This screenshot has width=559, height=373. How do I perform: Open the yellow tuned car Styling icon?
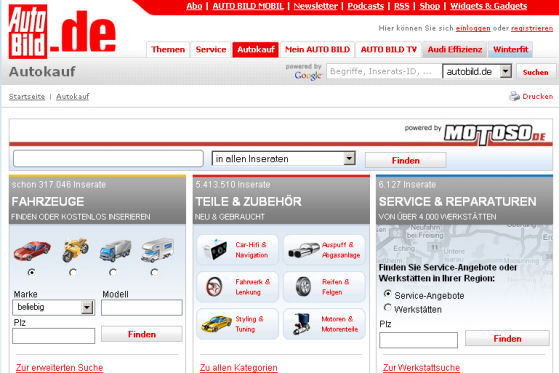point(216,323)
